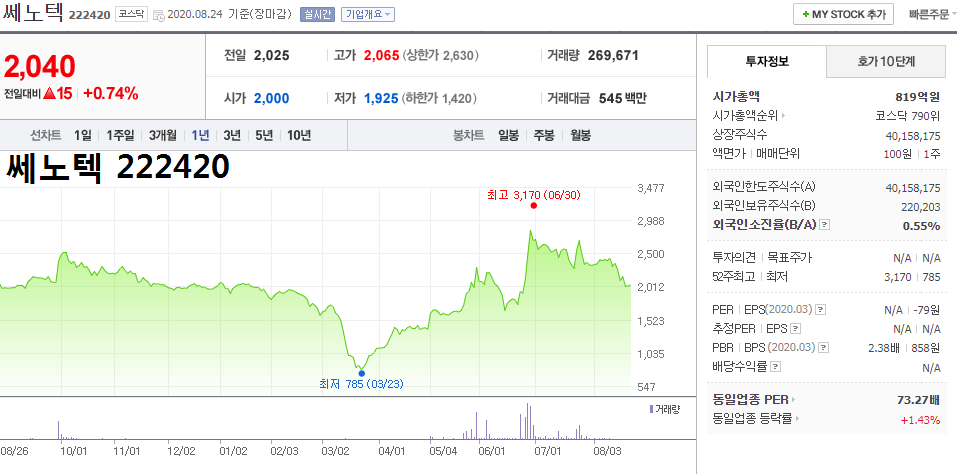Click the current price 2,040
The height and width of the screenshot is (474, 957).
(40, 66)
